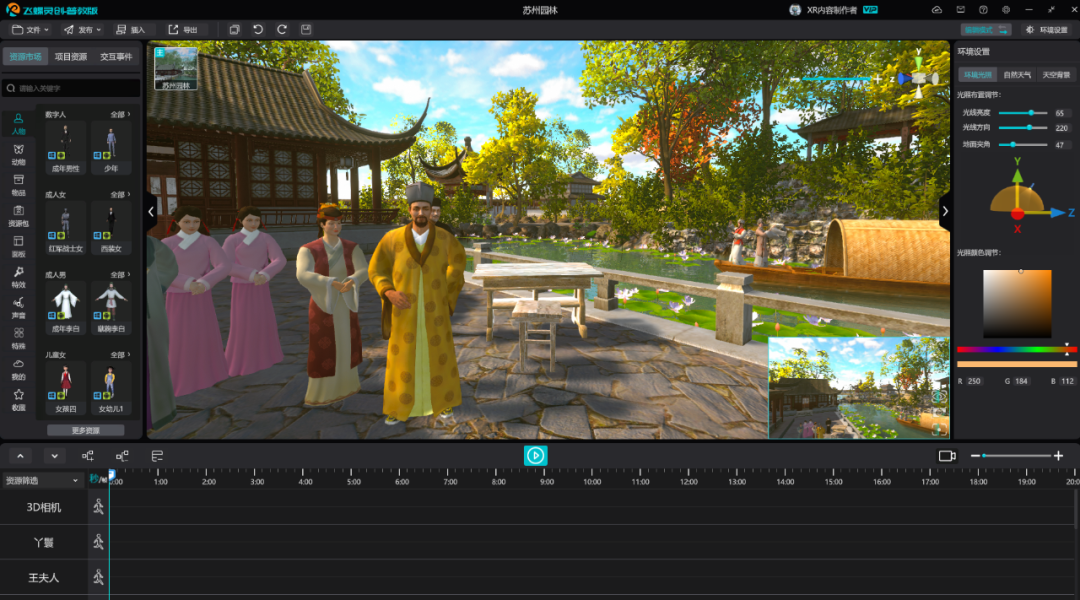Switch to 资源市场 tab

pos(25,56)
